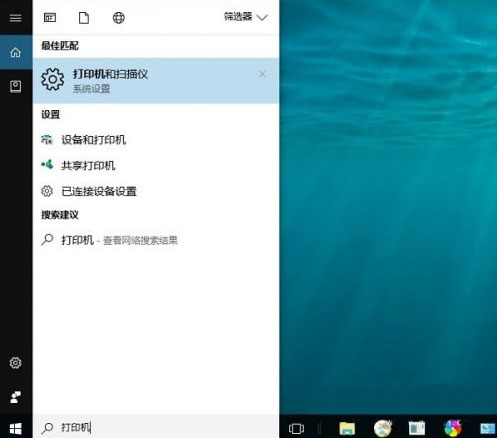This screenshot has width=497, height=438.
Task: Click the magnifier icon beside 打印机 suggestion
Action: (x=47, y=239)
